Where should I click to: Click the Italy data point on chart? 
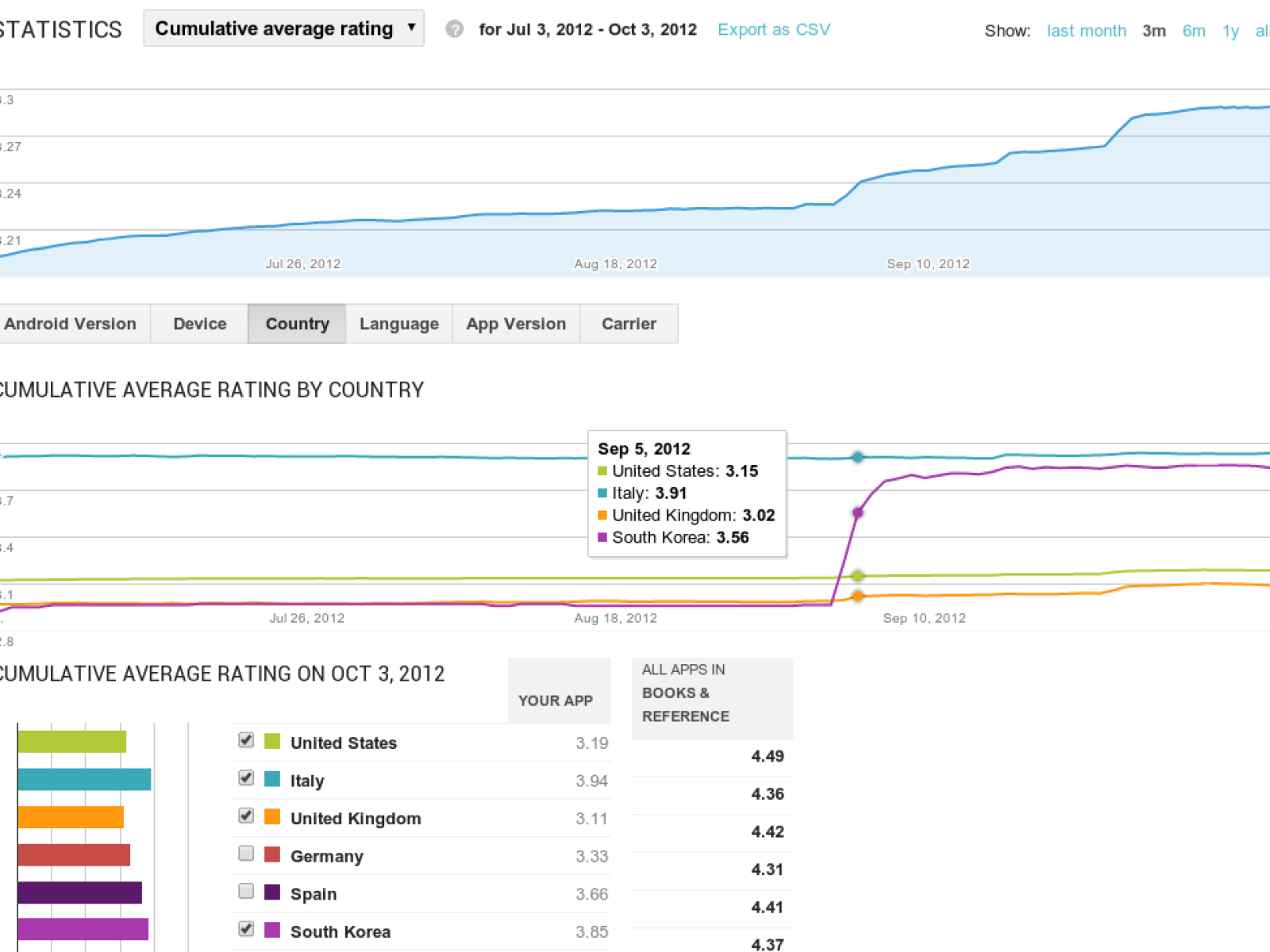857,457
